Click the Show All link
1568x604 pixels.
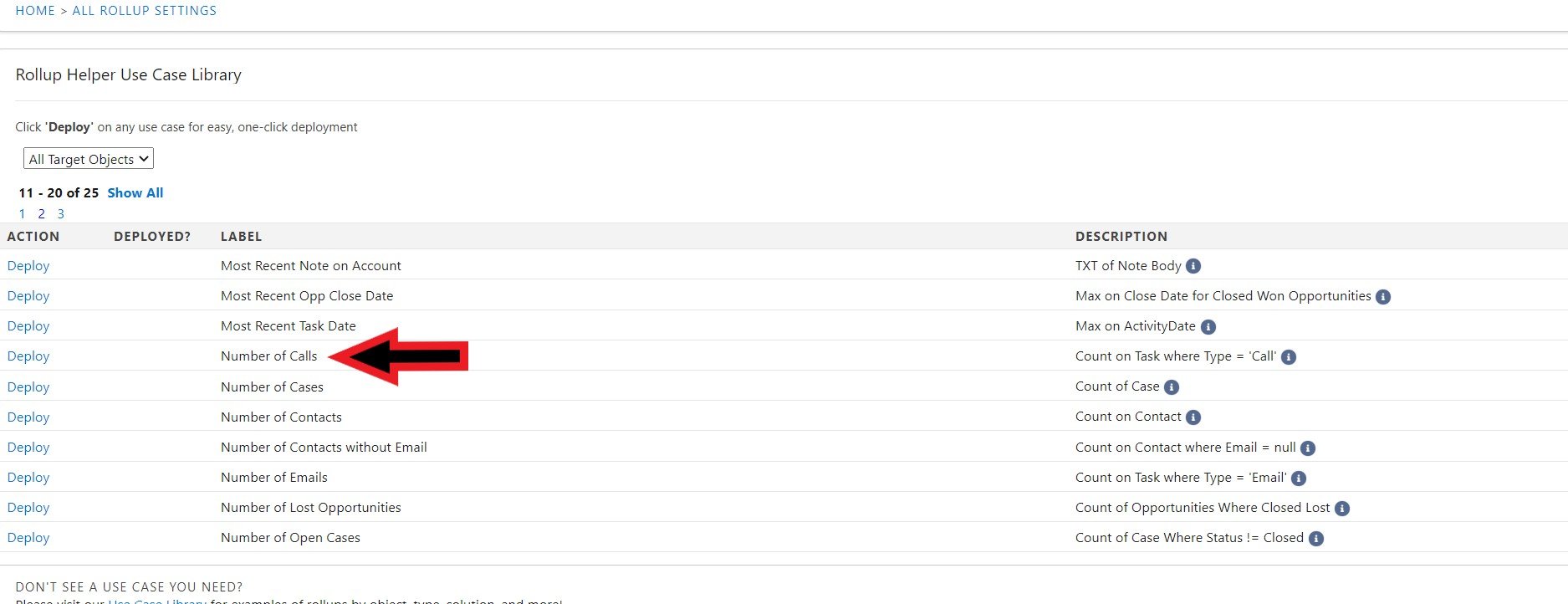point(135,192)
